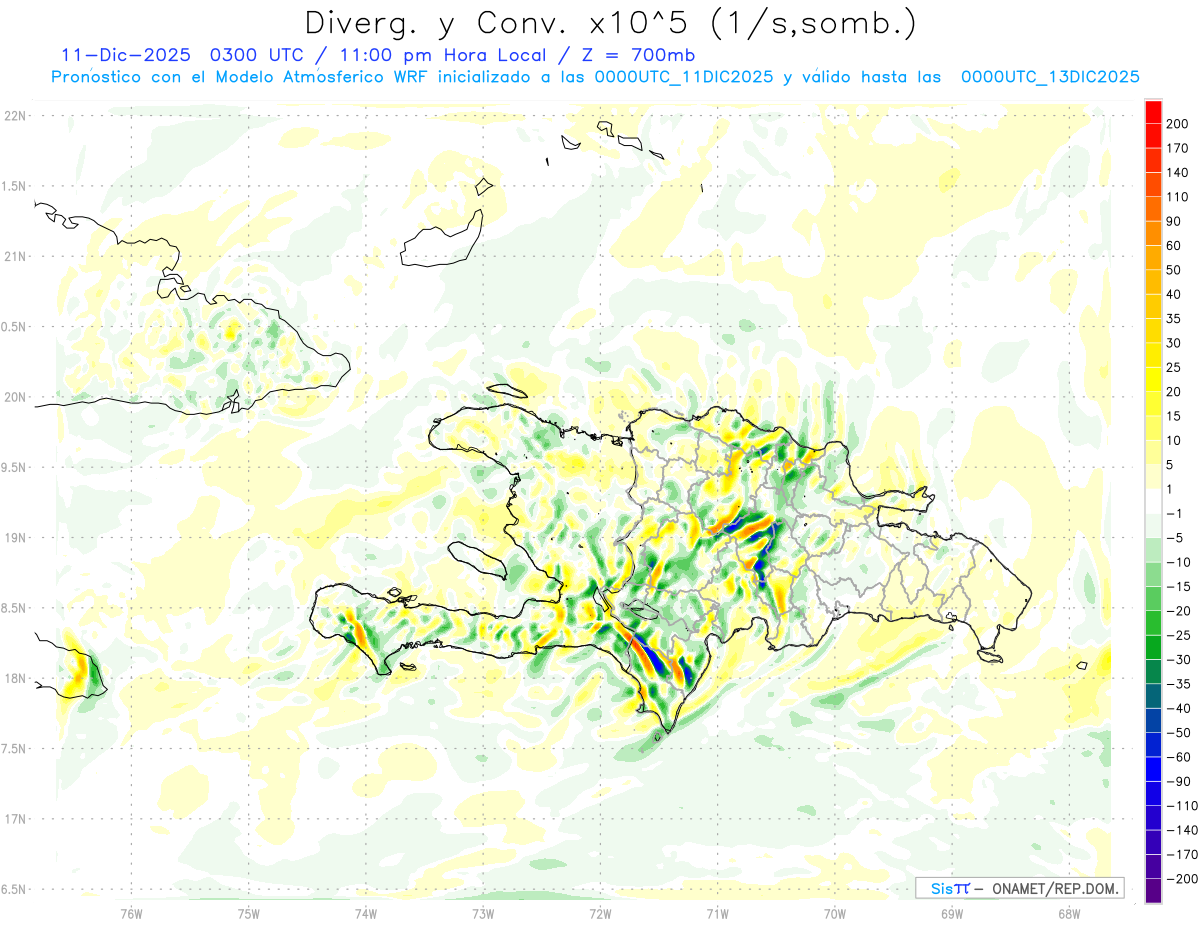Click the "69W" longitude label
Screen dimensions: 1200x927
pos(951,913)
